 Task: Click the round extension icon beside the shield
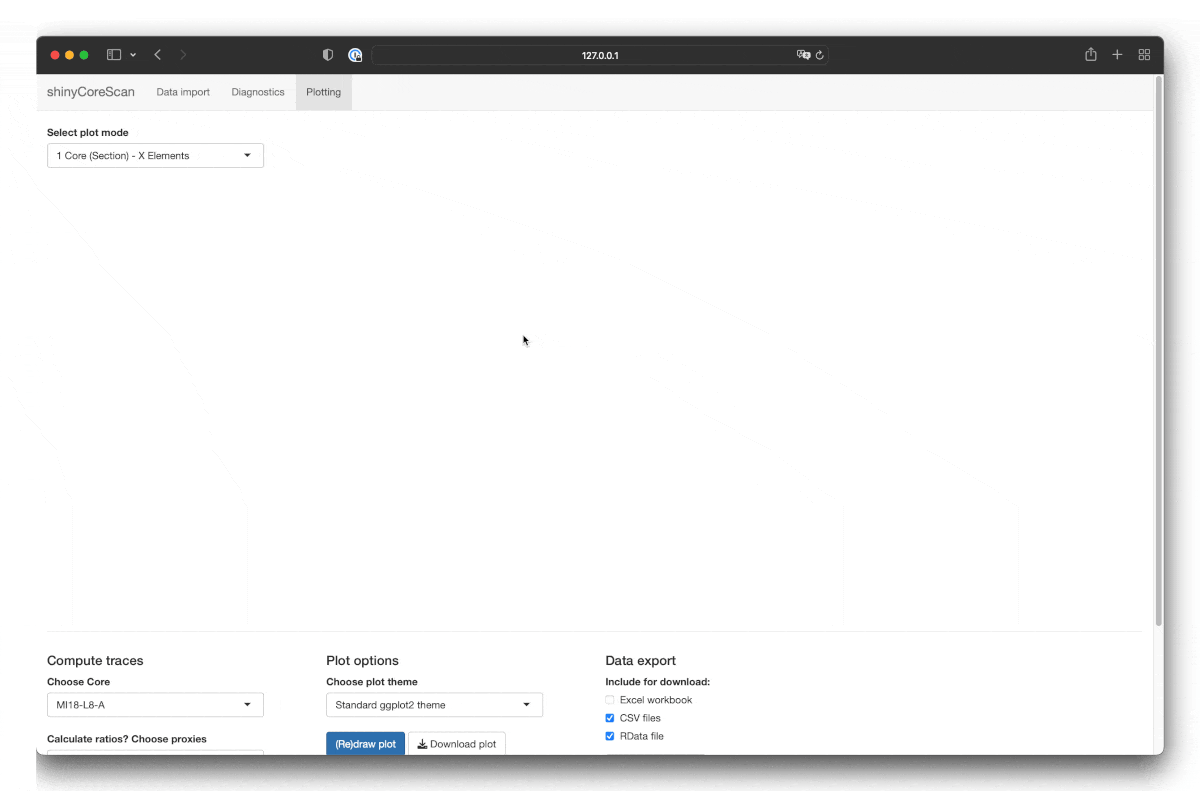(355, 55)
